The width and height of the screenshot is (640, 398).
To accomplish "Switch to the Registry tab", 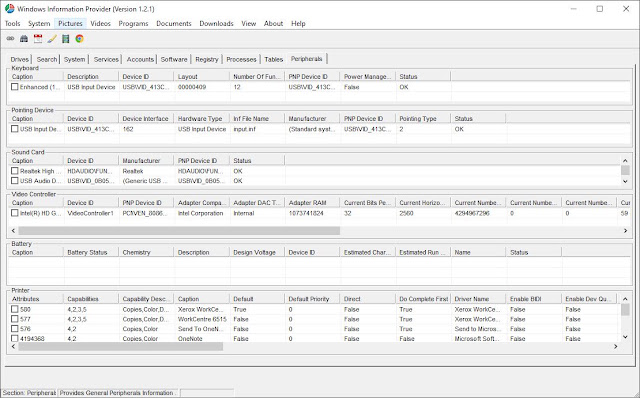I will pos(207,59).
